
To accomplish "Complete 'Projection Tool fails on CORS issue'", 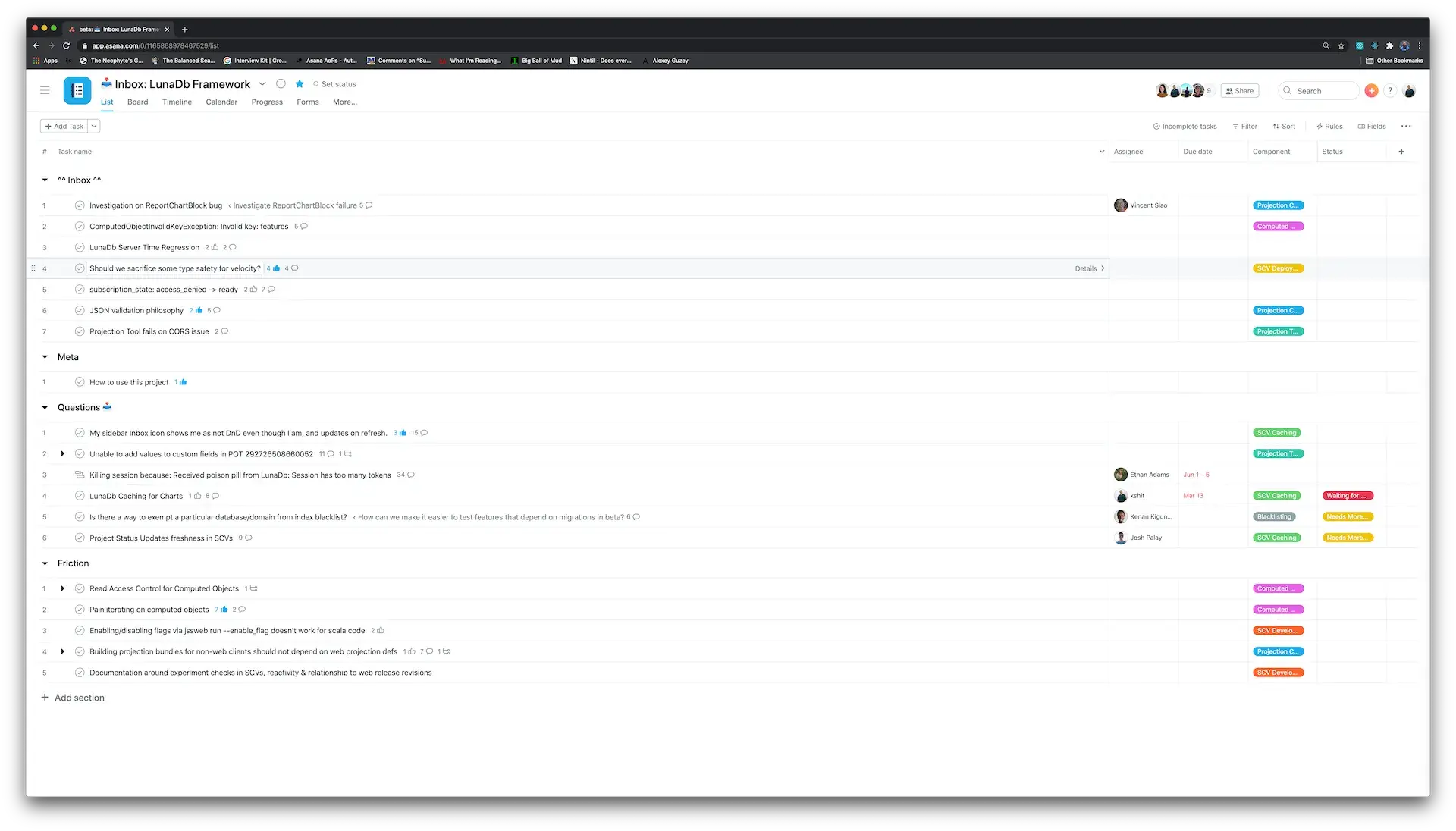I will pyautogui.click(x=80, y=331).
